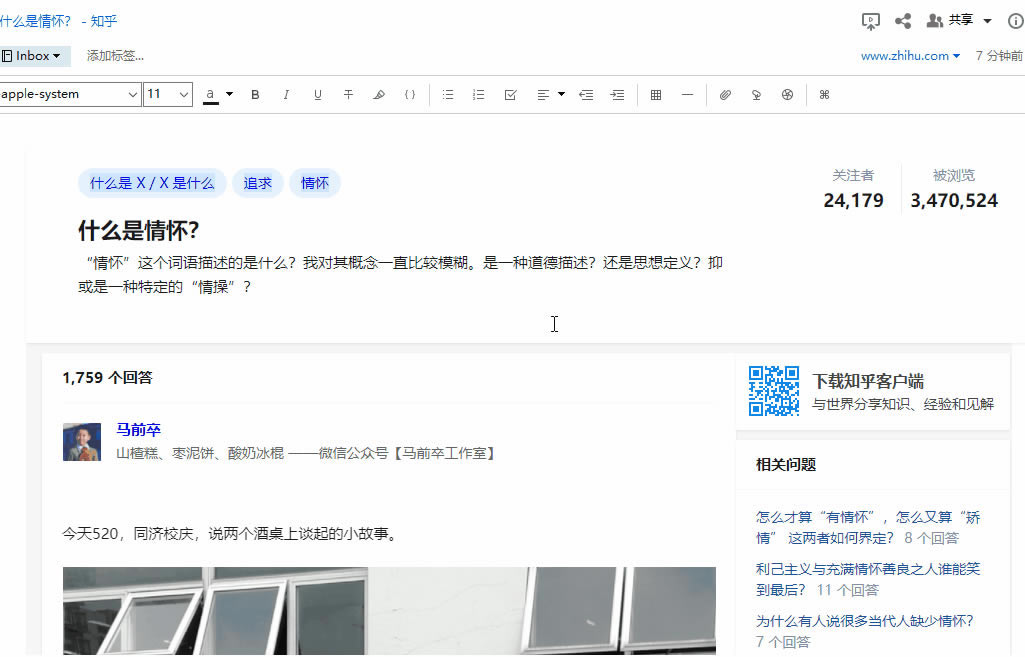The image size is (1025, 657).
Task: Click the 被浏览 3,470,524 count
Action: [954, 190]
